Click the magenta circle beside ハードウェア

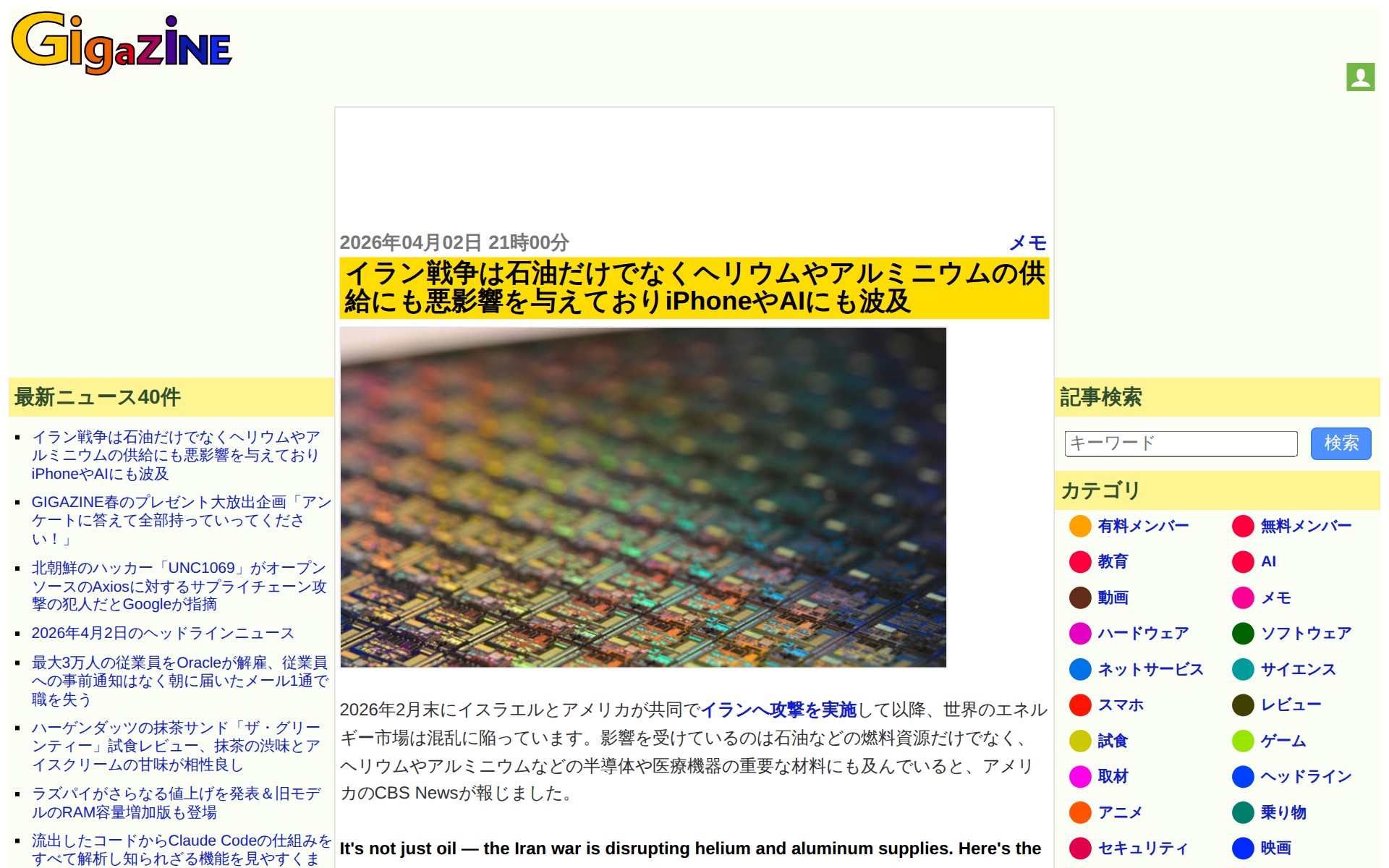1080,633
